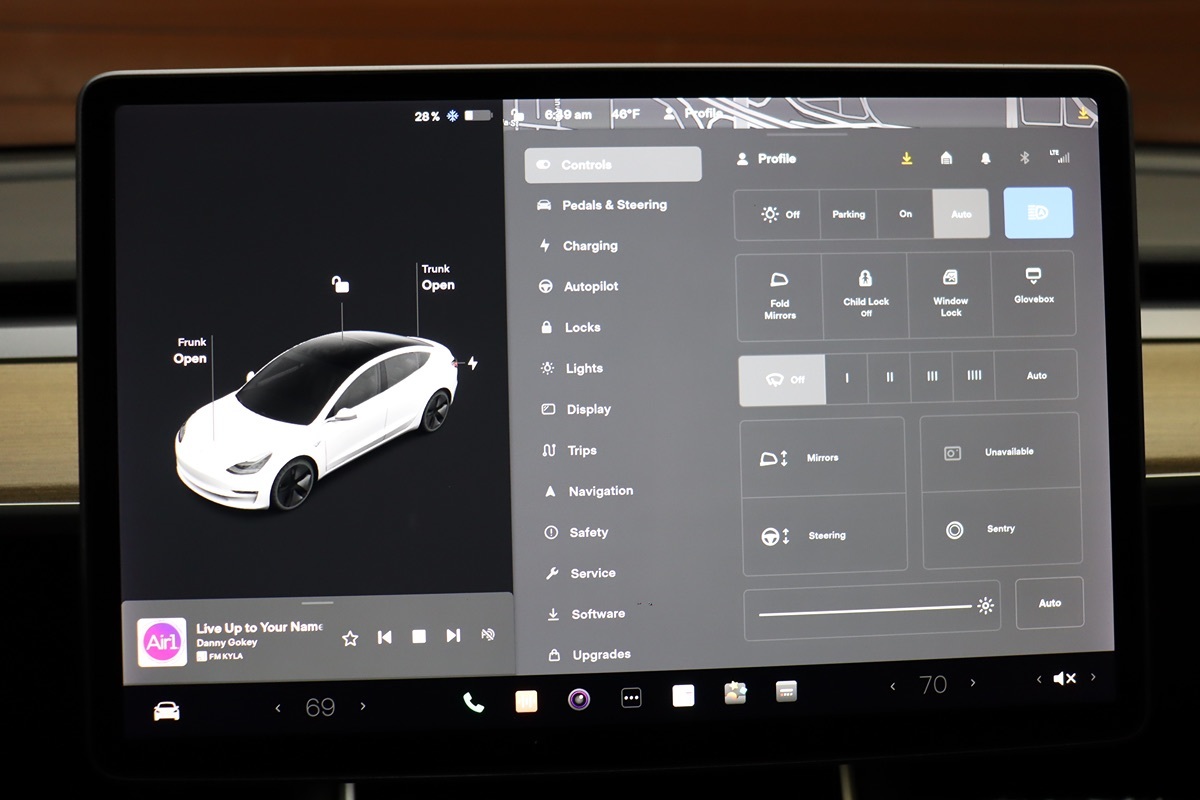Increase the passenger temperature with right arrow

(973, 684)
